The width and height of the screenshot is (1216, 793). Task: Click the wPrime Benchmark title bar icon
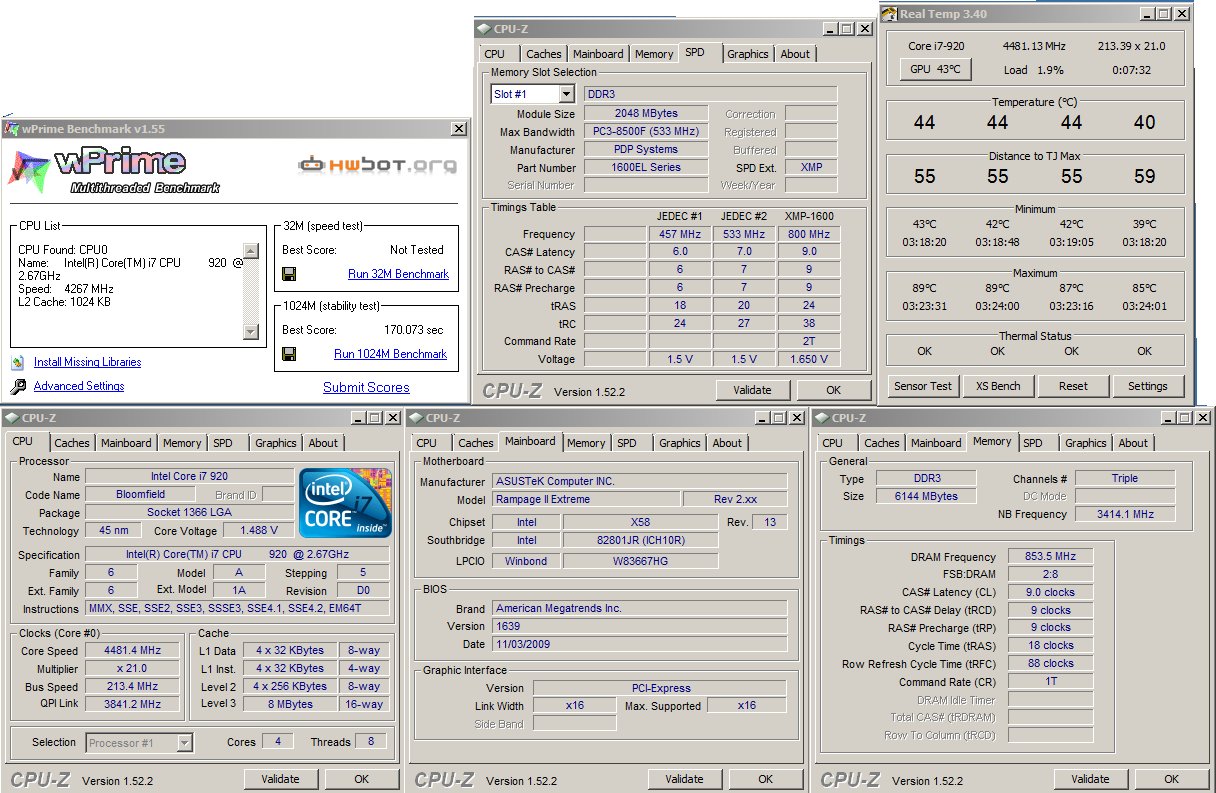(11, 129)
